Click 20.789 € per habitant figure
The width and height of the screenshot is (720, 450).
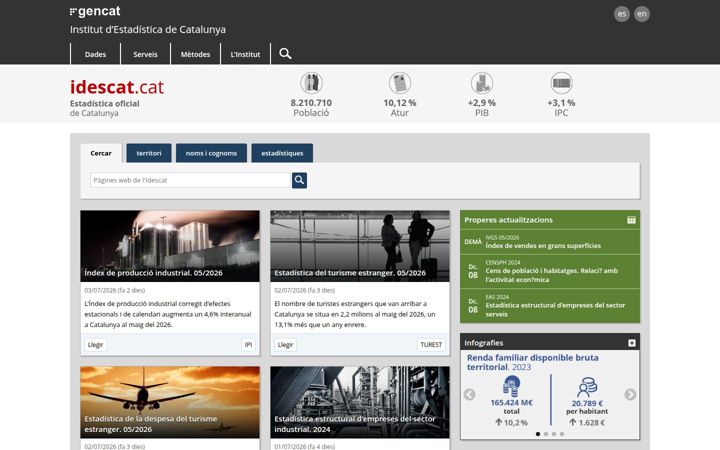coord(587,404)
